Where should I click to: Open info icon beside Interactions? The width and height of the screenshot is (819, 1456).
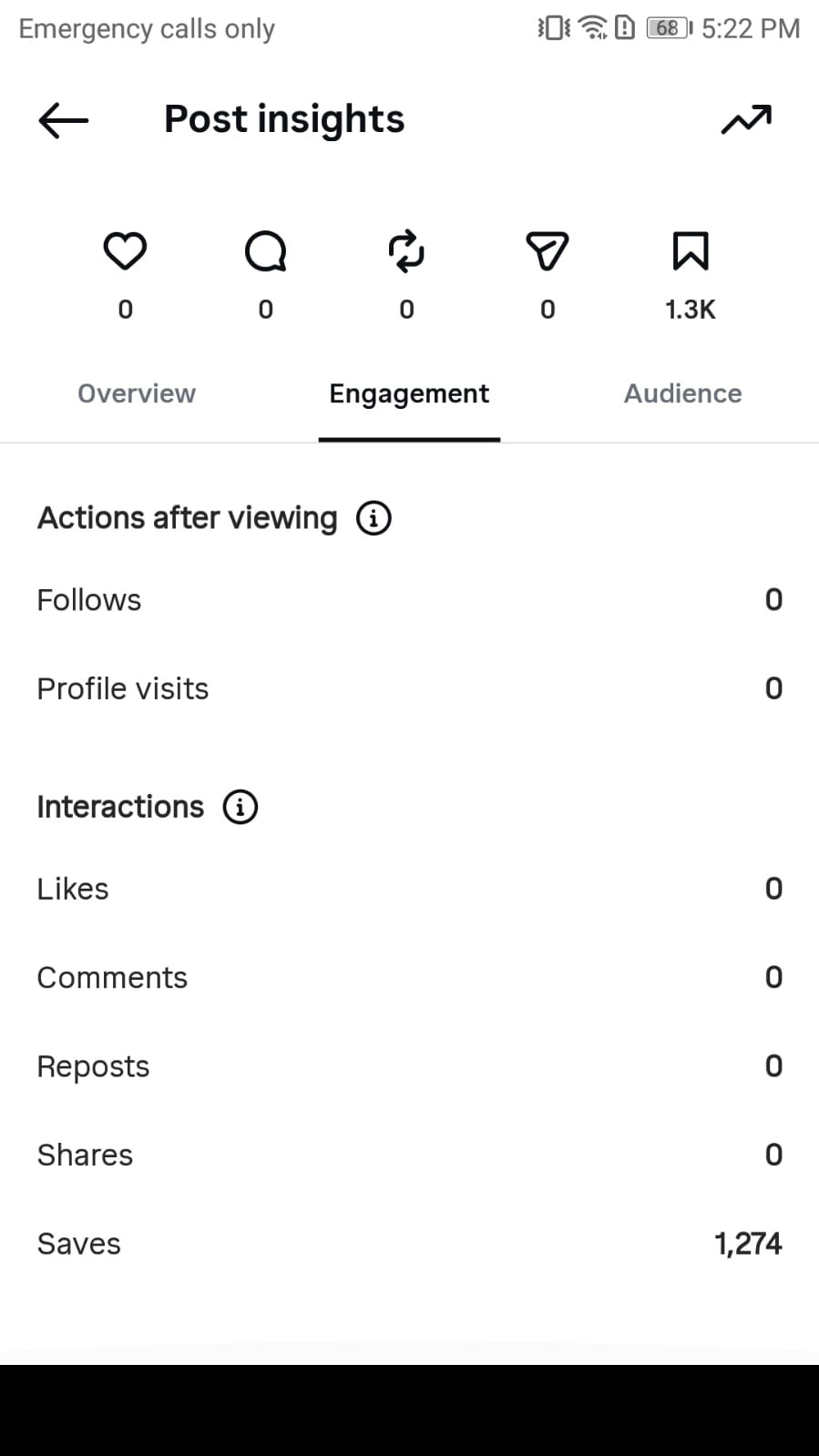tap(241, 807)
